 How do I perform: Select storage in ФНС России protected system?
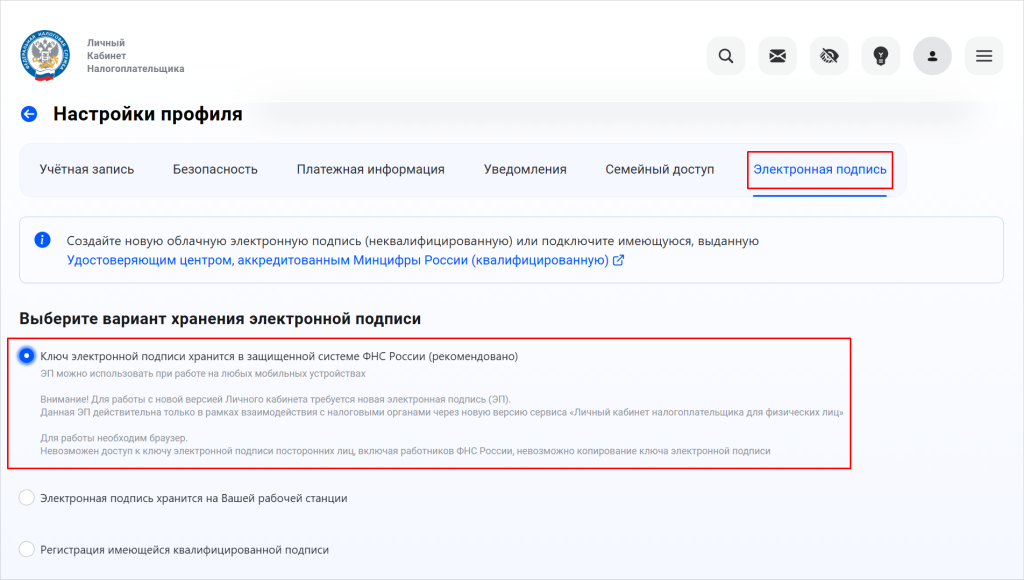[27, 356]
